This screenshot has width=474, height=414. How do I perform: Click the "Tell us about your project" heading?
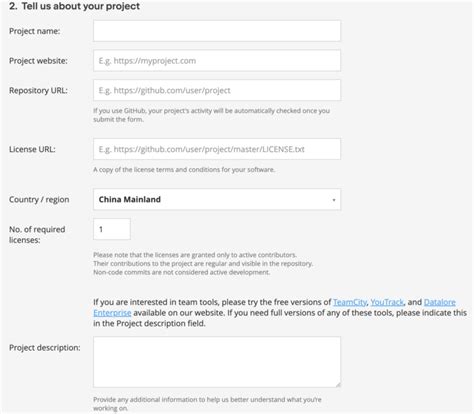pos(81,6)
